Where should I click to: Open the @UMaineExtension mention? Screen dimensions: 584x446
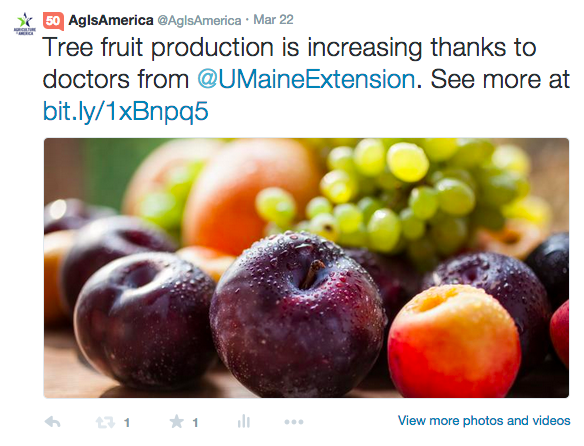point(306,79)
